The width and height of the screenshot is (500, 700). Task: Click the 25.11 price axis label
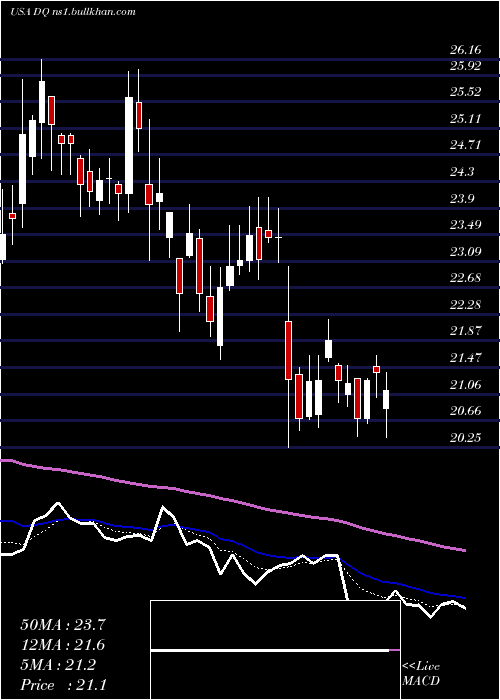(x=466, y=119)
